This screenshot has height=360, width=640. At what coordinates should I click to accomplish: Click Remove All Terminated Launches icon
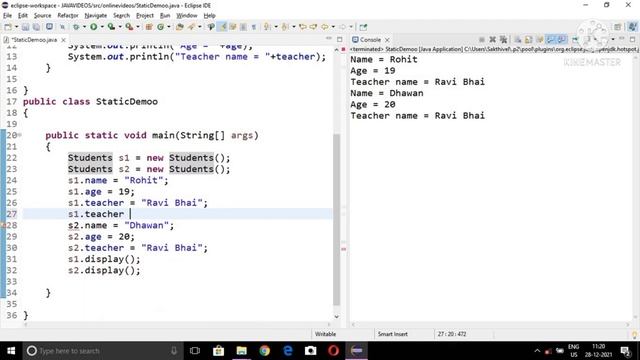pos(504,40)
